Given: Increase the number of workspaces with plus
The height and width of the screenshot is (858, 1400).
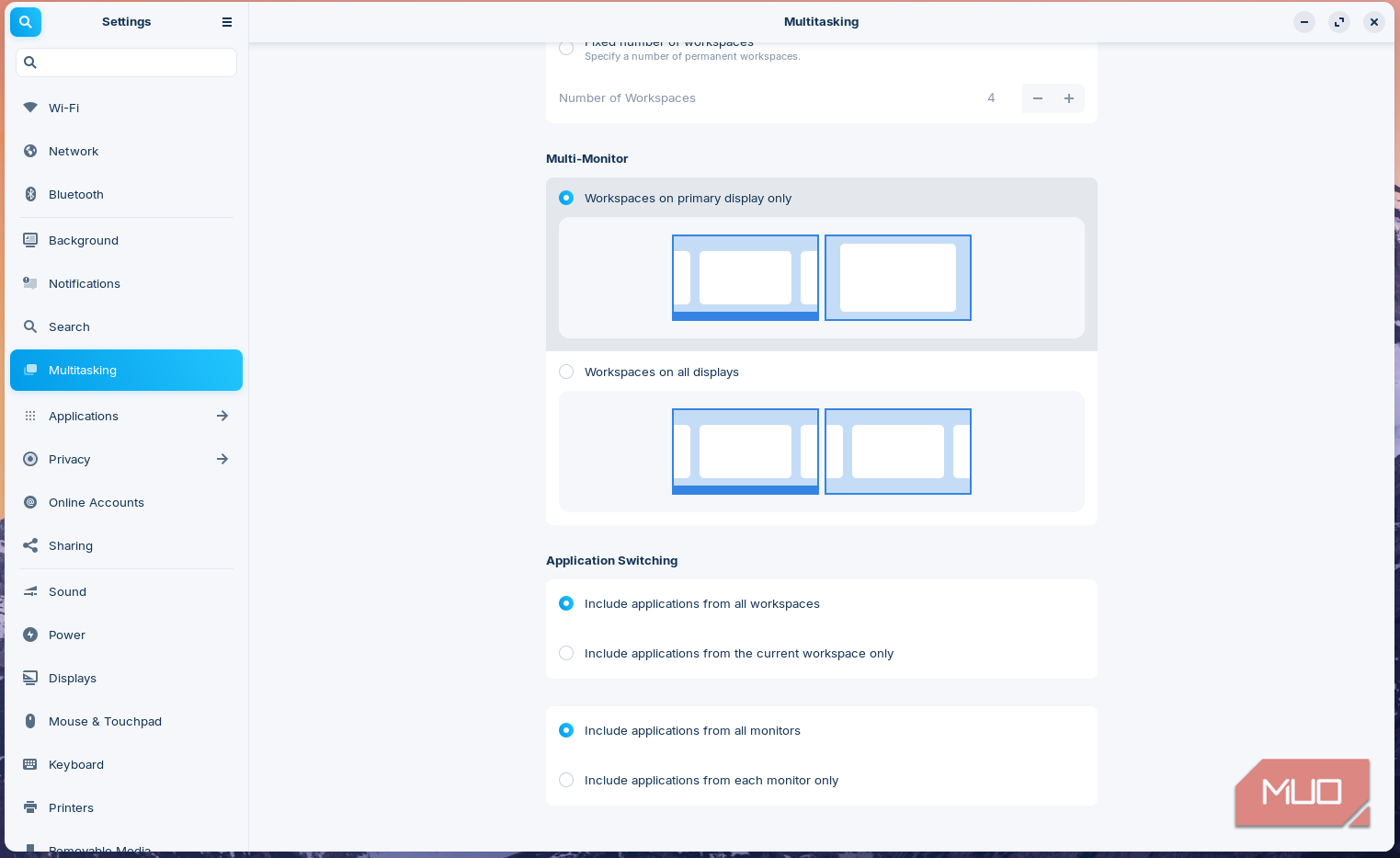Looking at the screenshot, I should click(1069, 98).
